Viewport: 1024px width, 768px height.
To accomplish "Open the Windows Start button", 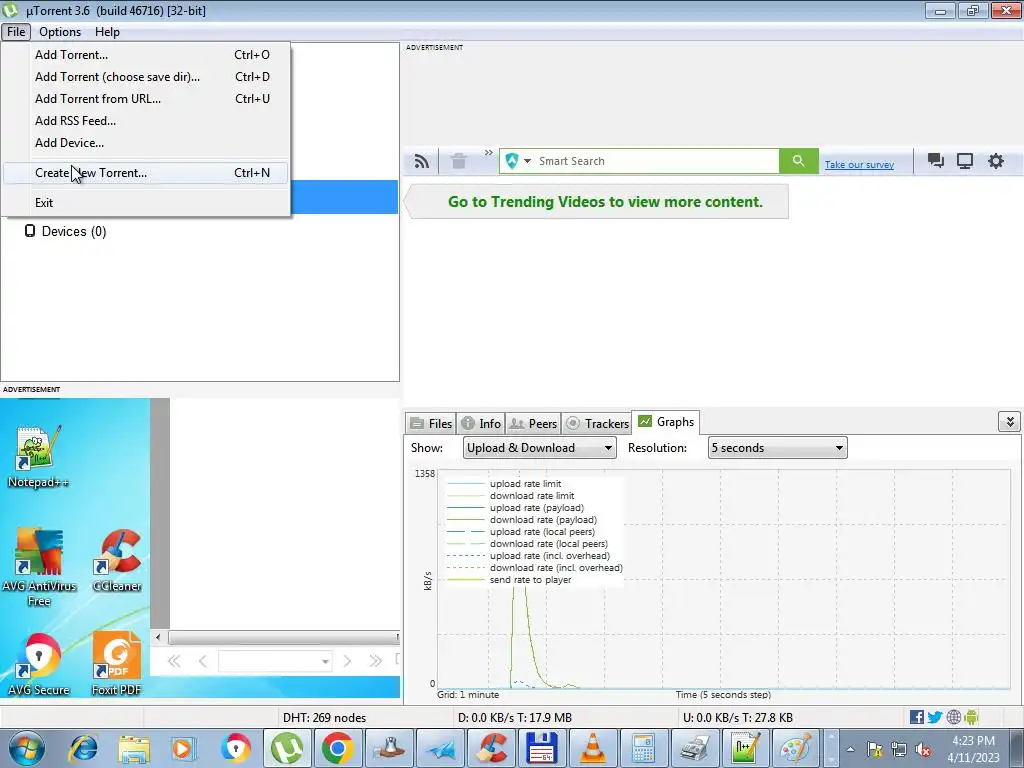I will tap(27, 748).
